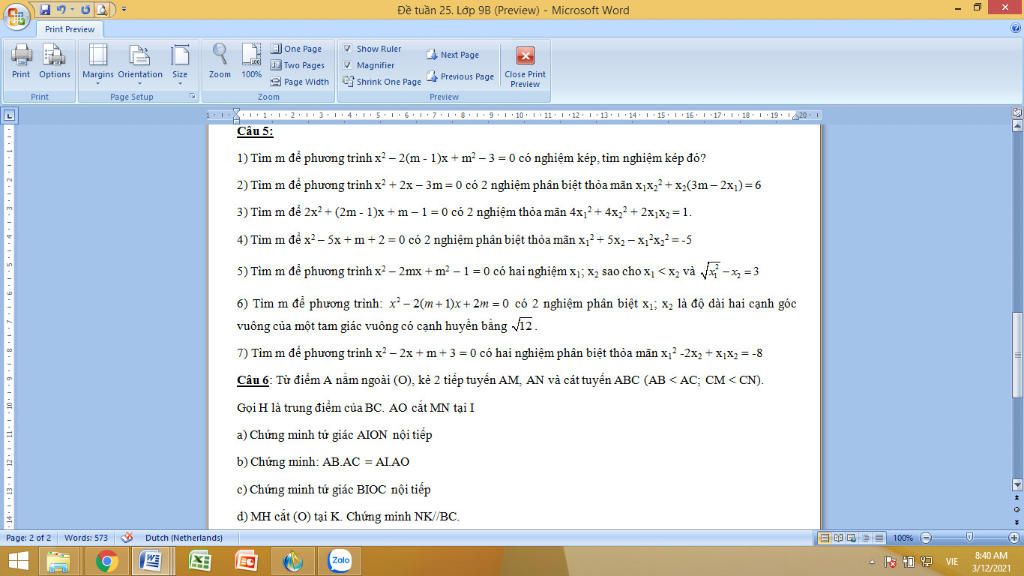
Task: Switch to Draft view
Action: (879, 538)
